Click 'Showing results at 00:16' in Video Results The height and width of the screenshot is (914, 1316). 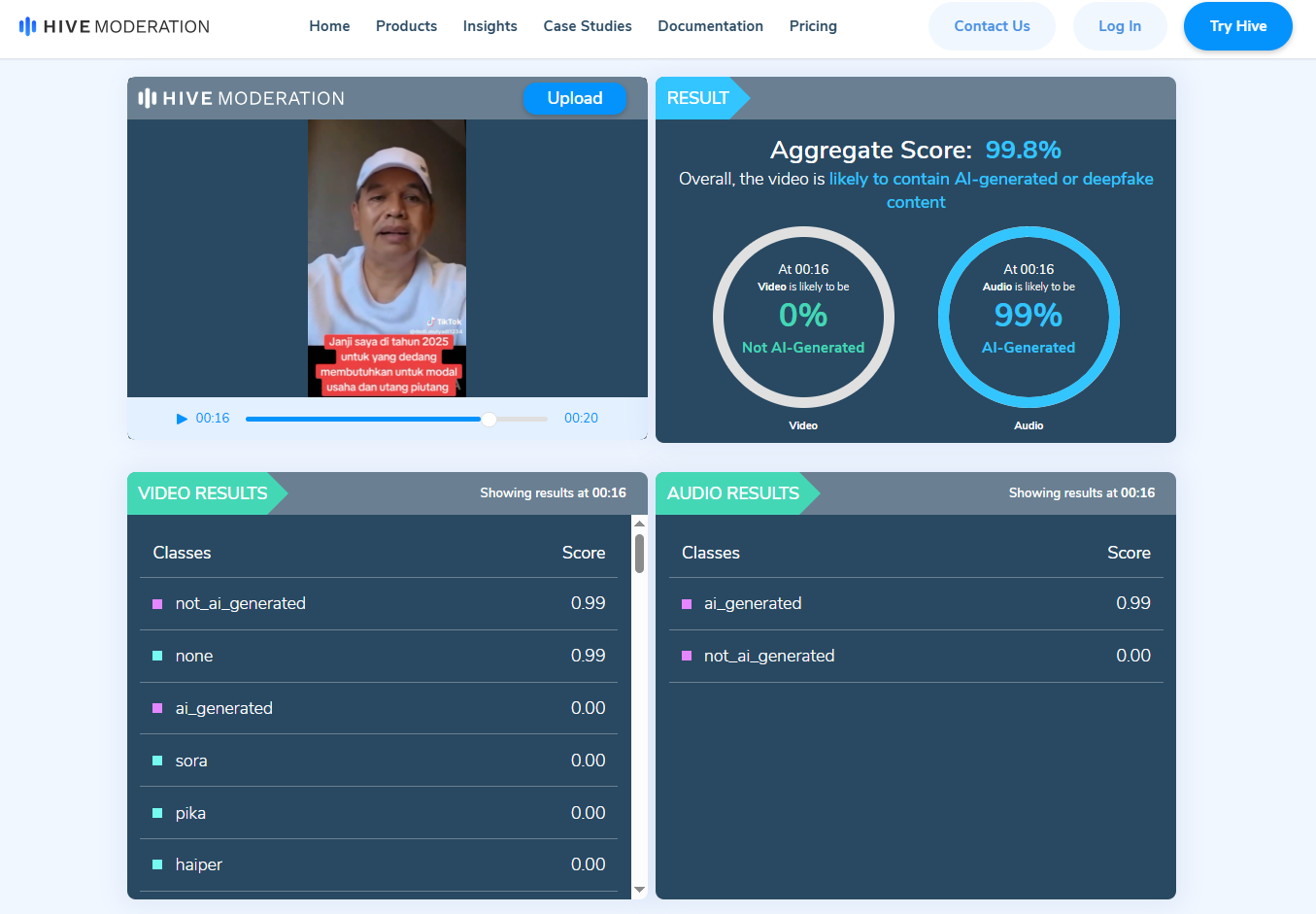click(x=553, y=493)
